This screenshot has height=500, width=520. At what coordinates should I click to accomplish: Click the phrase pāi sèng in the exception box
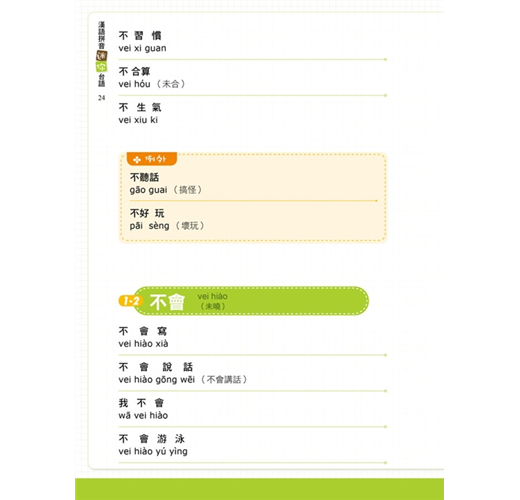coord(149,226)
